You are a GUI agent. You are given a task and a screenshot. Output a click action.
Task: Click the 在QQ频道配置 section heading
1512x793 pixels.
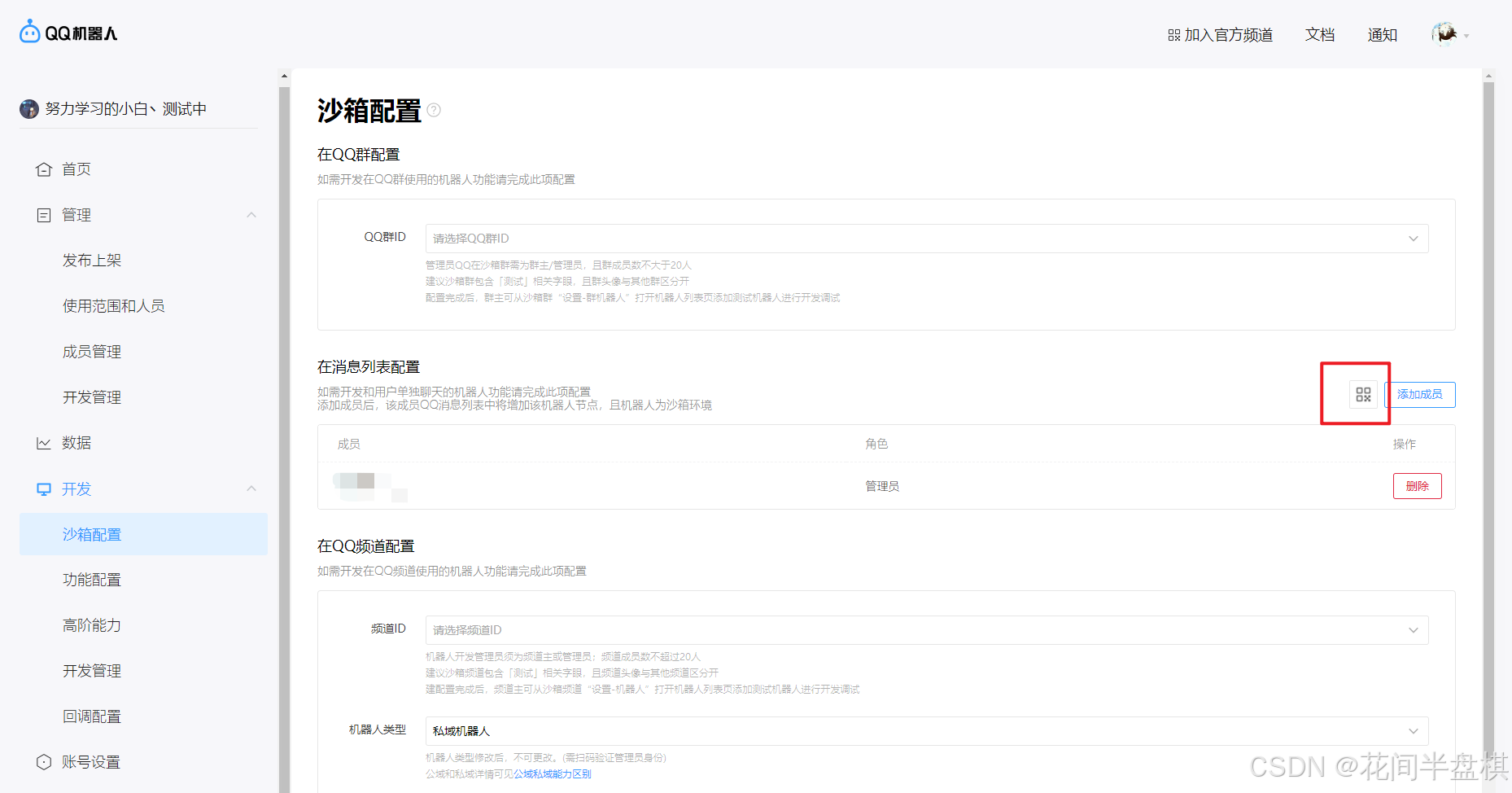click(x=366, y=546)
